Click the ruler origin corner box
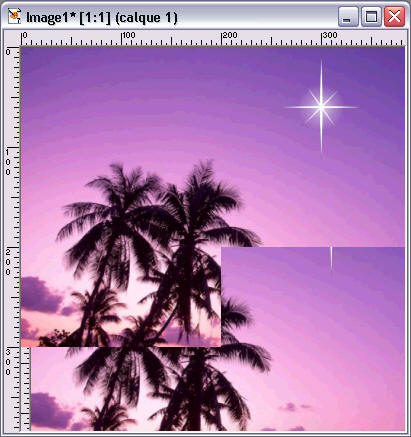This screenshot has height=437, width=411. [x=12, y=38]
